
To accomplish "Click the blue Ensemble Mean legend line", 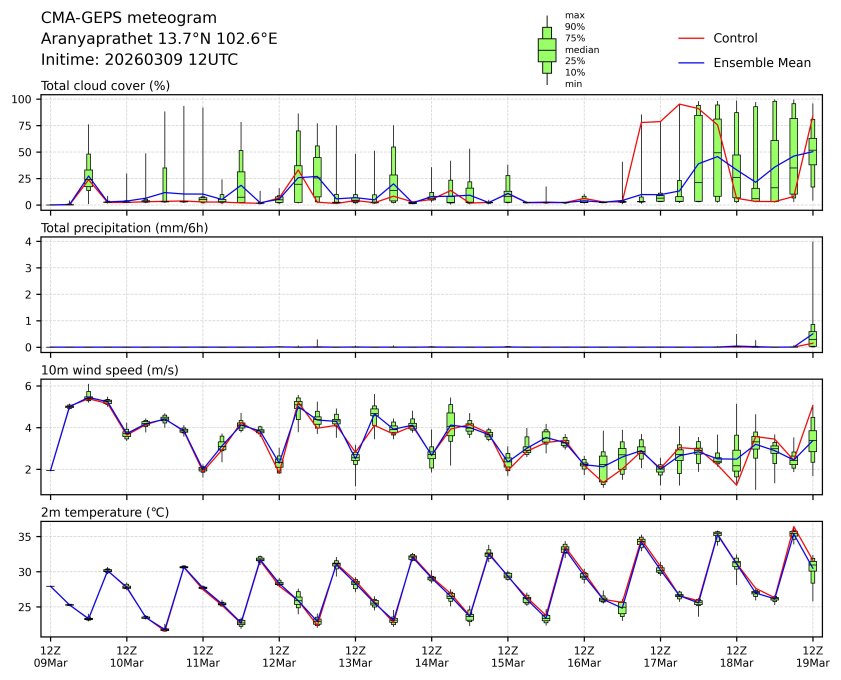I will pyautogui.click(x=693, y=63).
